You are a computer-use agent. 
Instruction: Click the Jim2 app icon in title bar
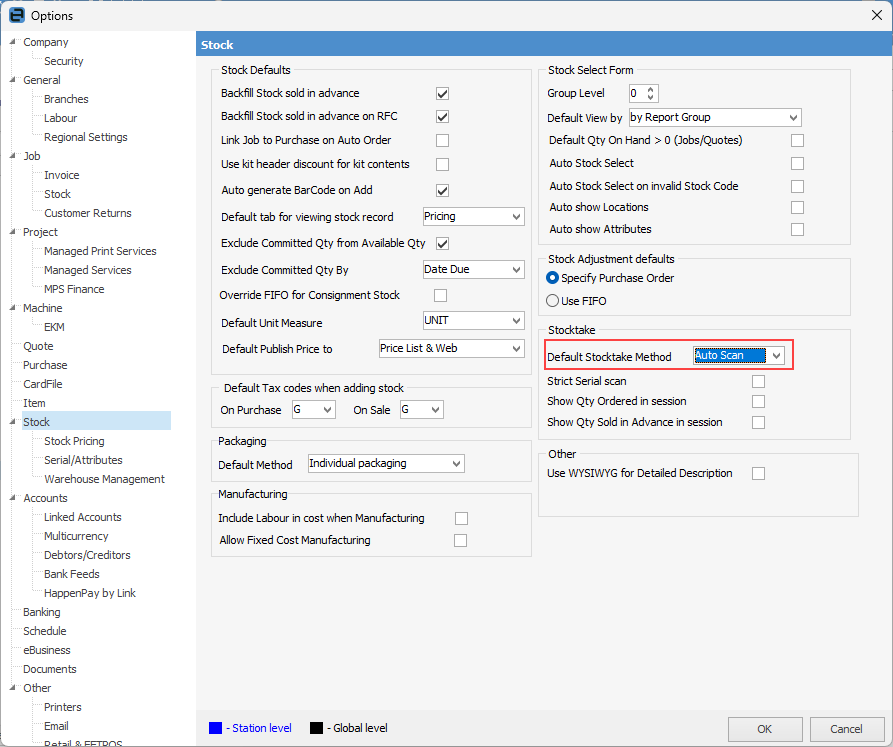click(17, 15)
